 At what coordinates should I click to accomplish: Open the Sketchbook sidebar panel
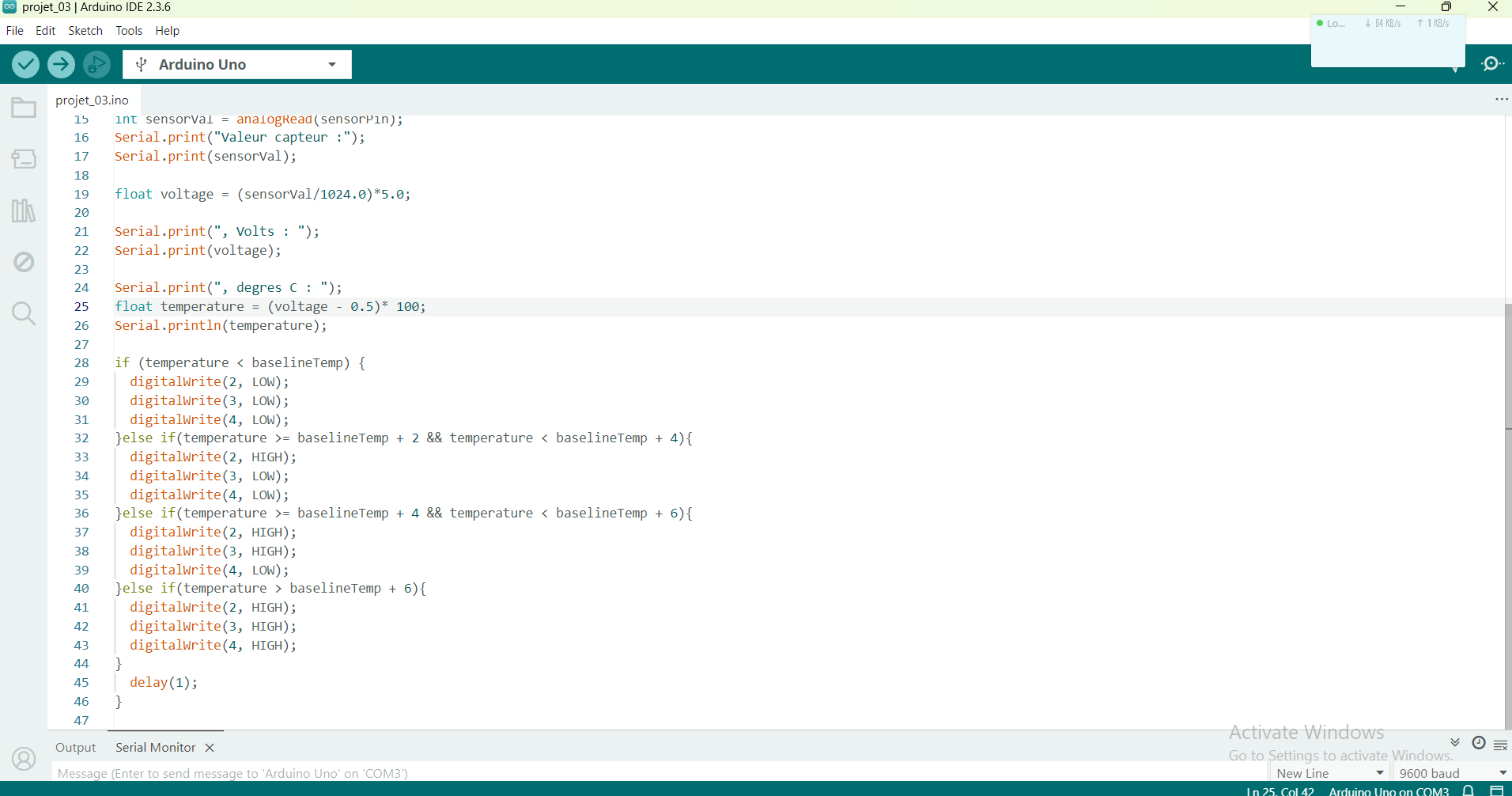pyautogui.click(x=24, y=108)
